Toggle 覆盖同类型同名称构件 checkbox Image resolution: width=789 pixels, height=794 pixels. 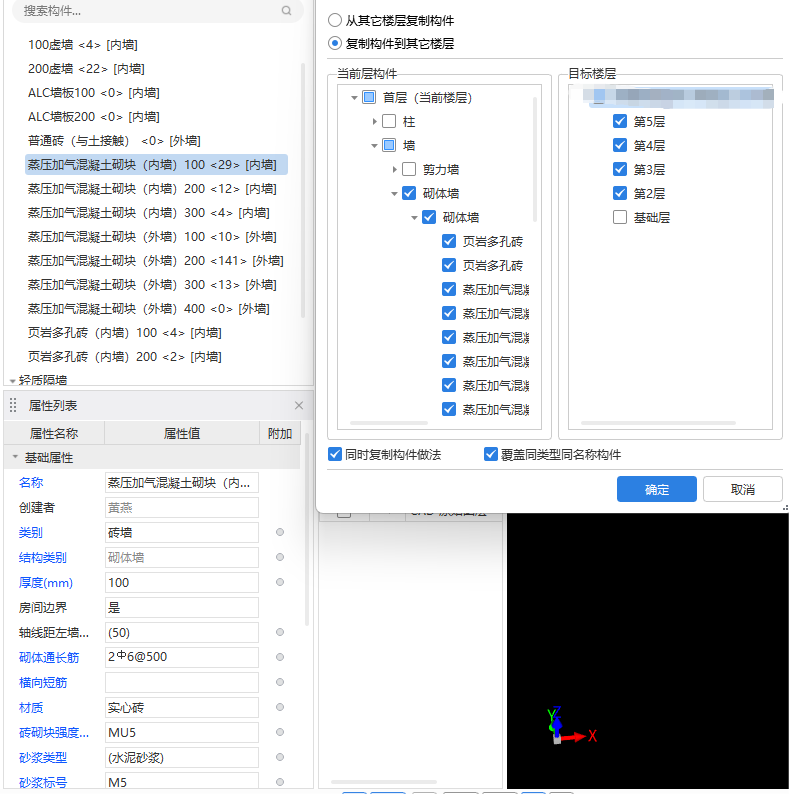491,454
